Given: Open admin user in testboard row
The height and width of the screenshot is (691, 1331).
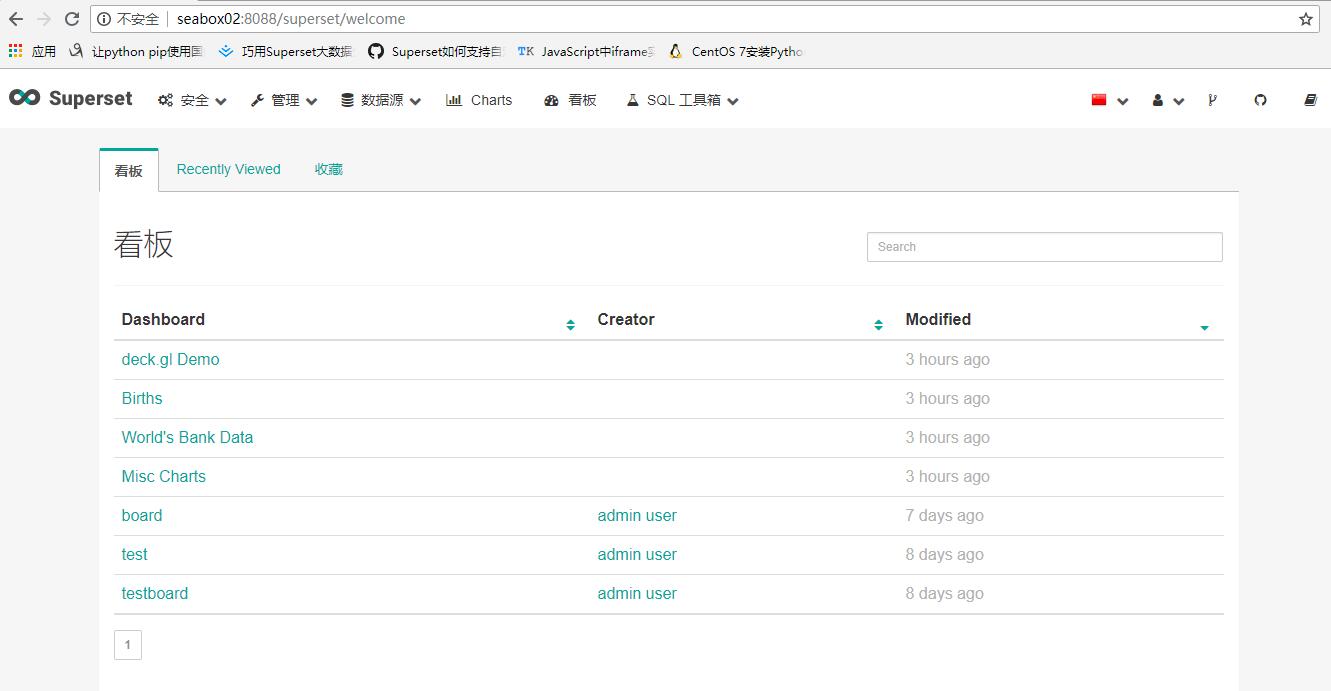Looking at the screenshot, I should [x=637, y=593].
